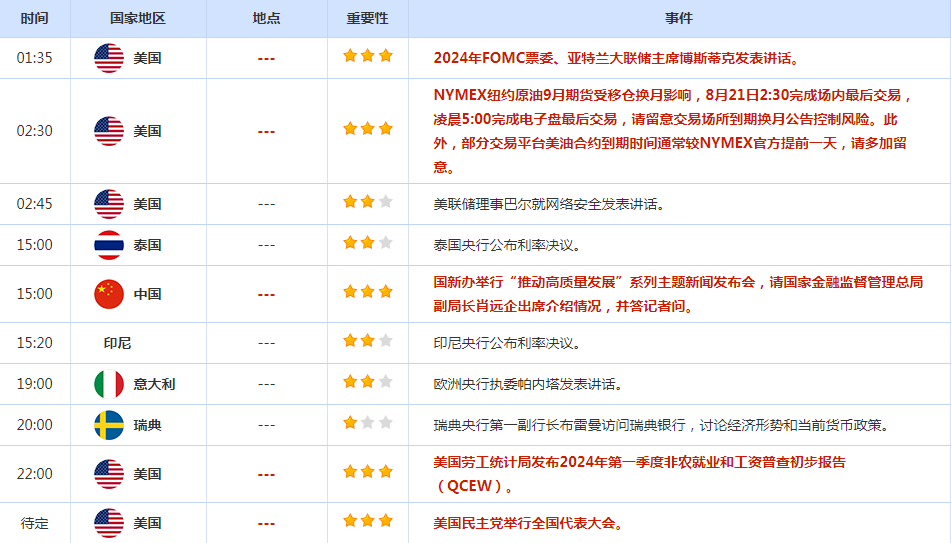Image resolution: width=951 pixels, height=543 pixels.
Task: Click the time cell 02:45
Action: pos(35,204)
